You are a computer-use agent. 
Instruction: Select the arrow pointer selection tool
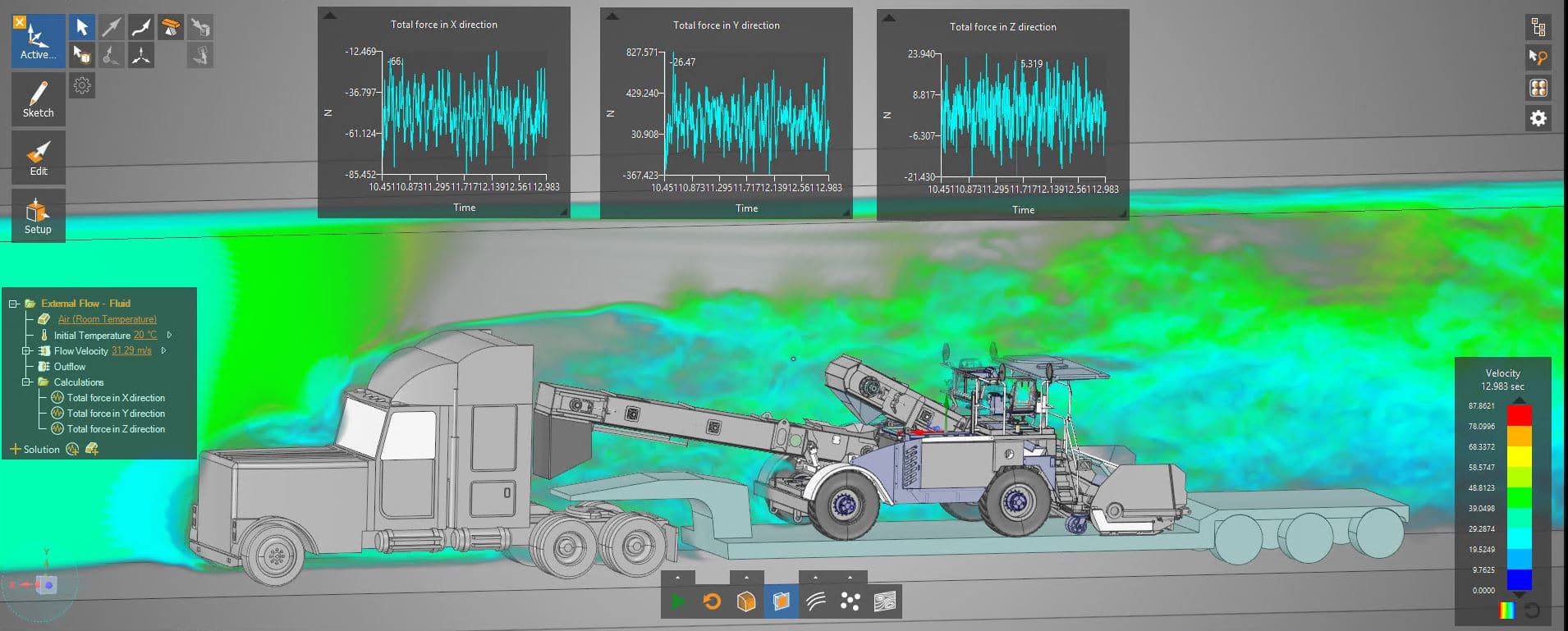pyautogui.click(x=82, y=27)
